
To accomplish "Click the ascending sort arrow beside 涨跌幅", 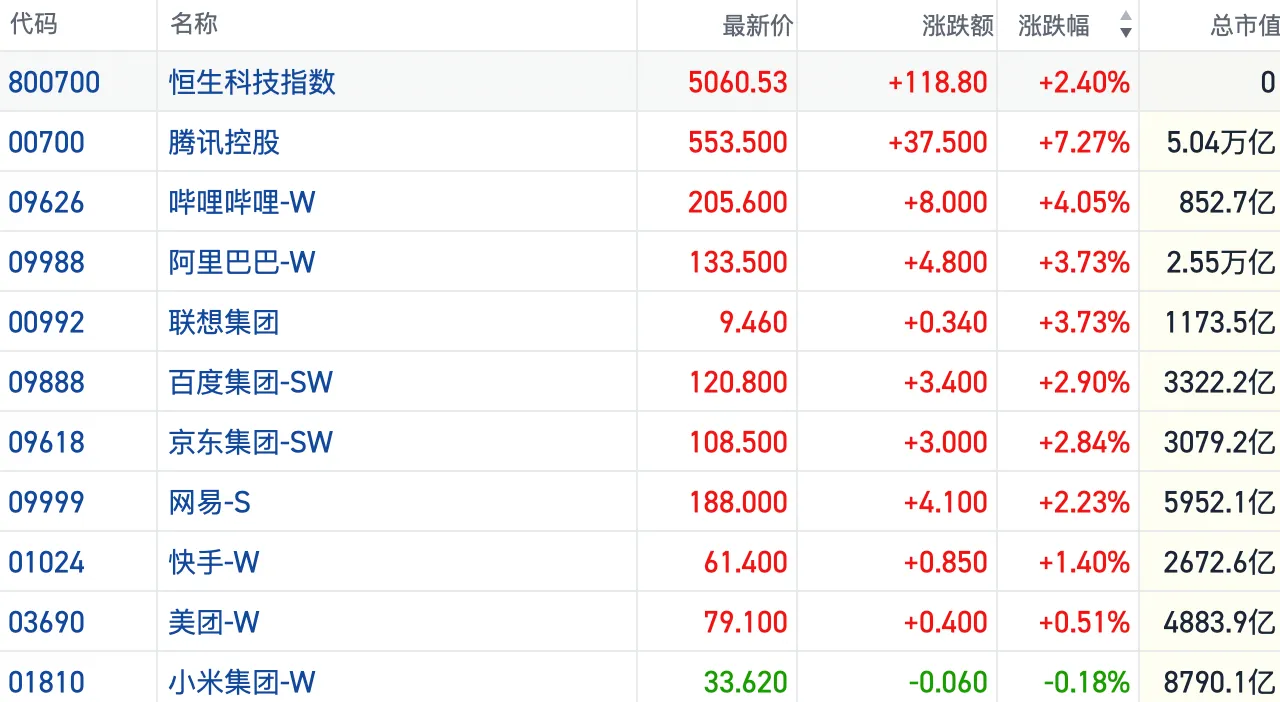I will pos(1125,16).
